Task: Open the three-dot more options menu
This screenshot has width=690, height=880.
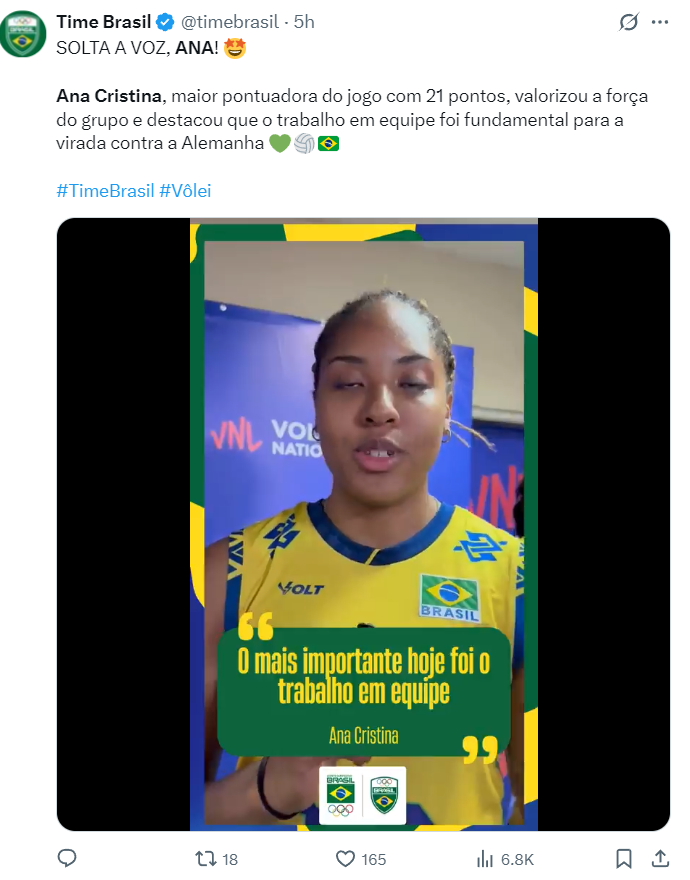Action: 660,22
